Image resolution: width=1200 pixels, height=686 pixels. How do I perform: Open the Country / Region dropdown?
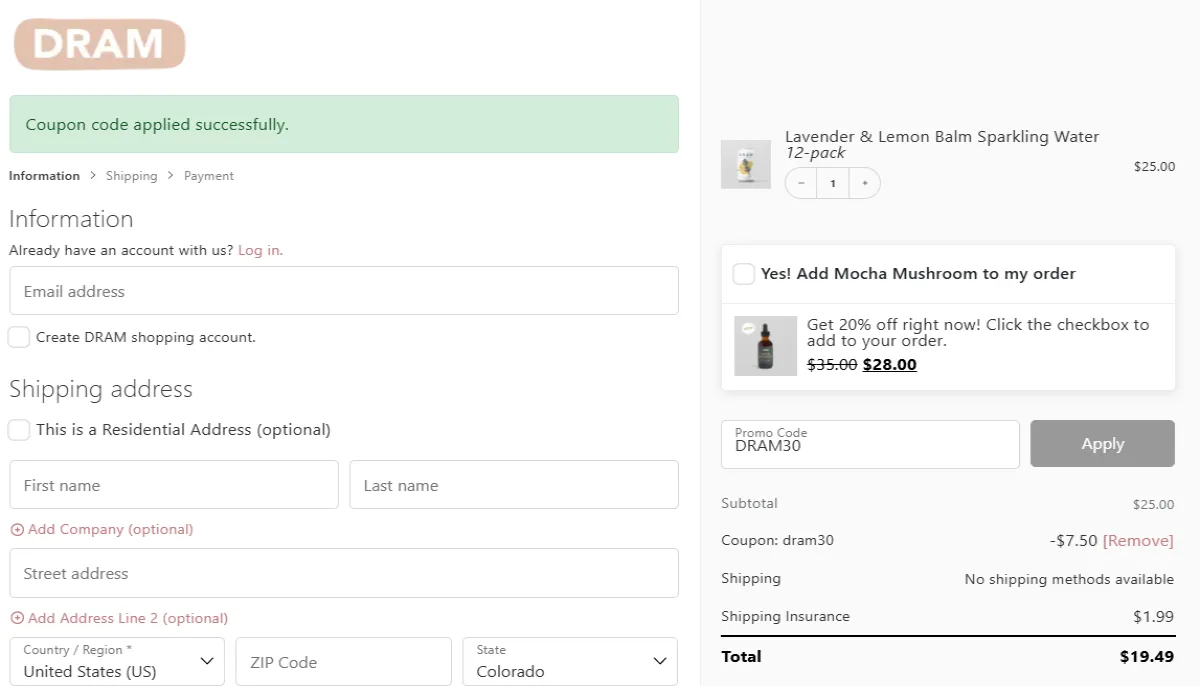(x=117, y=662)
